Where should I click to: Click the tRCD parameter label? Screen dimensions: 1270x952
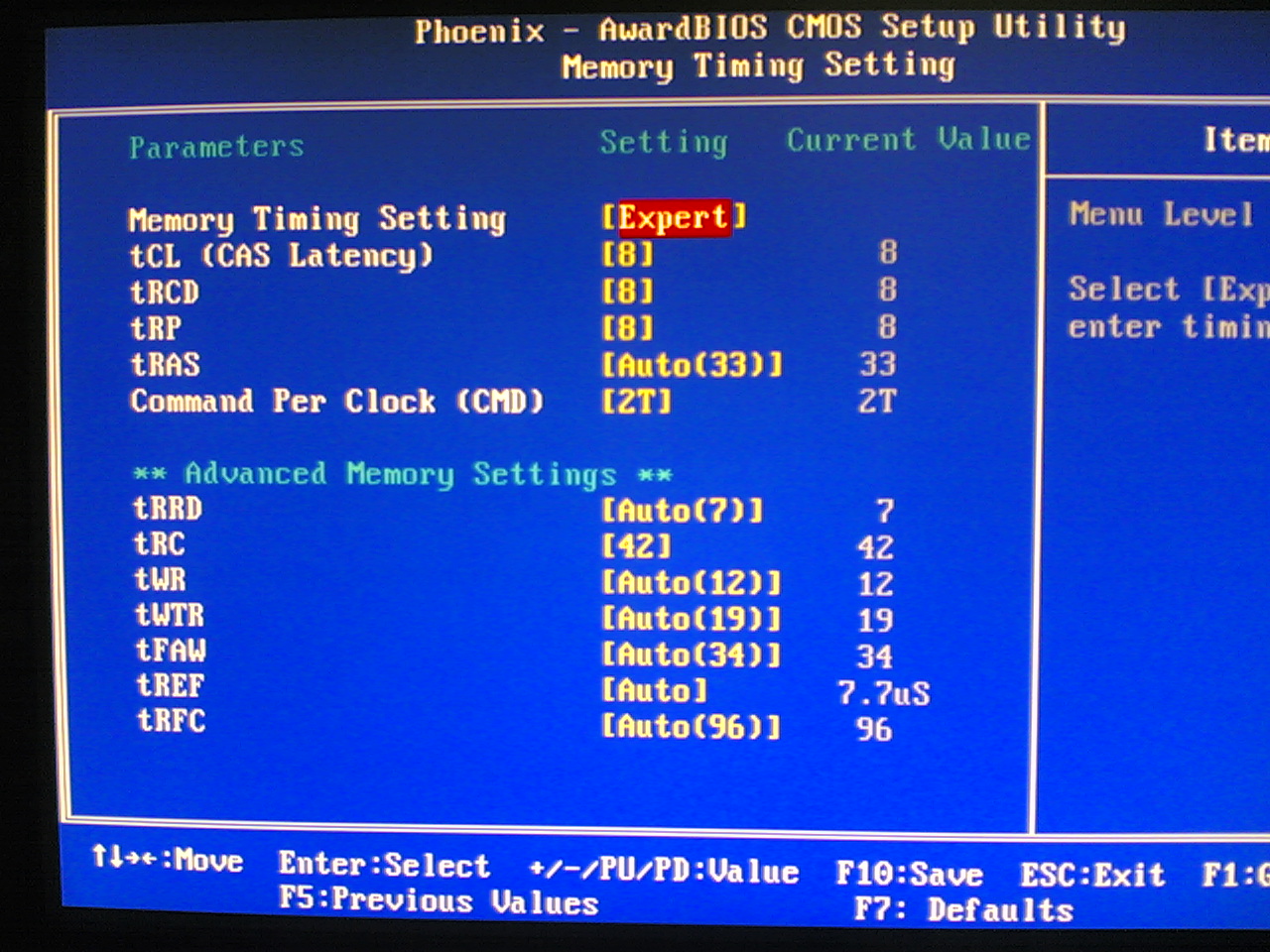(165, 293)
